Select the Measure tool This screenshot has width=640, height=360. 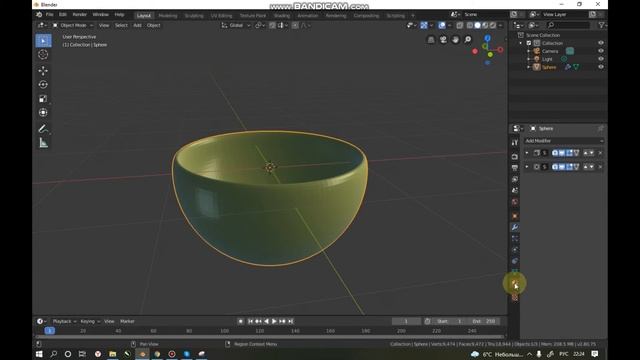43,143
